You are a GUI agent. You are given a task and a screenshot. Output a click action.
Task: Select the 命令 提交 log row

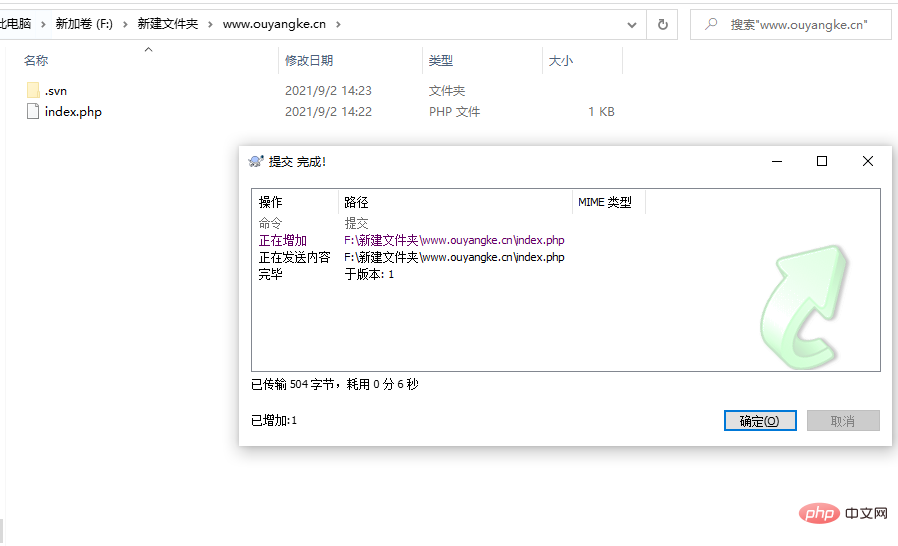pyautogui.click(x=313, y=223)
